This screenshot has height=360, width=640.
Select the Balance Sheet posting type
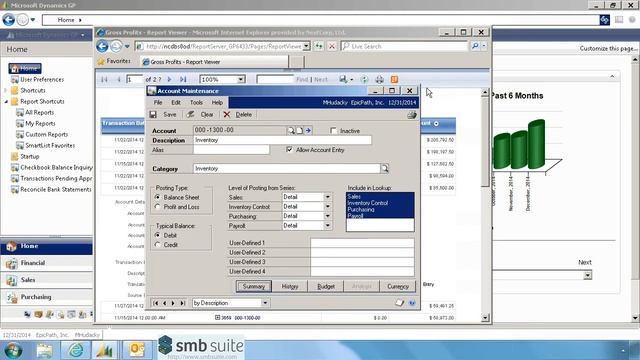158,197
